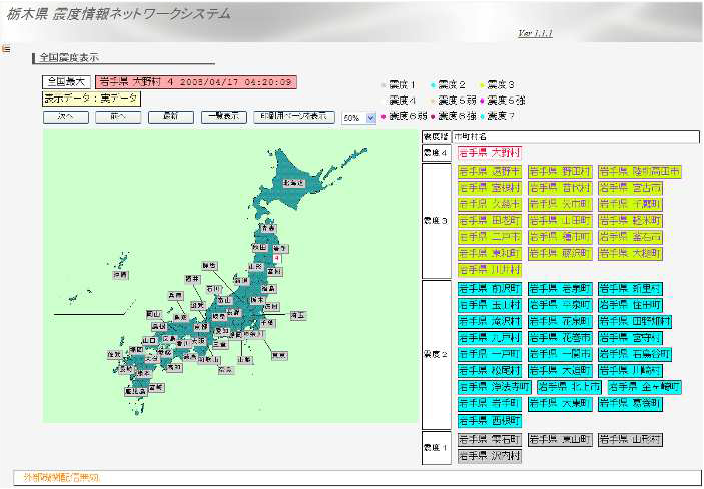Click 岩手県 遠野市 cell
704x489 pixels.
pos(490,172)
